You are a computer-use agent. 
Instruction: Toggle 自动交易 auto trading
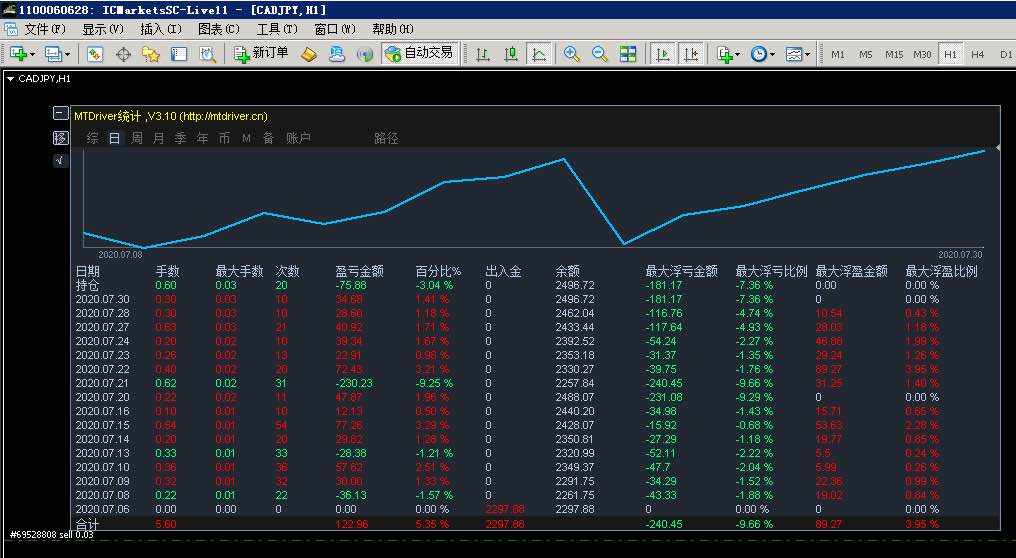click(419, 54)
